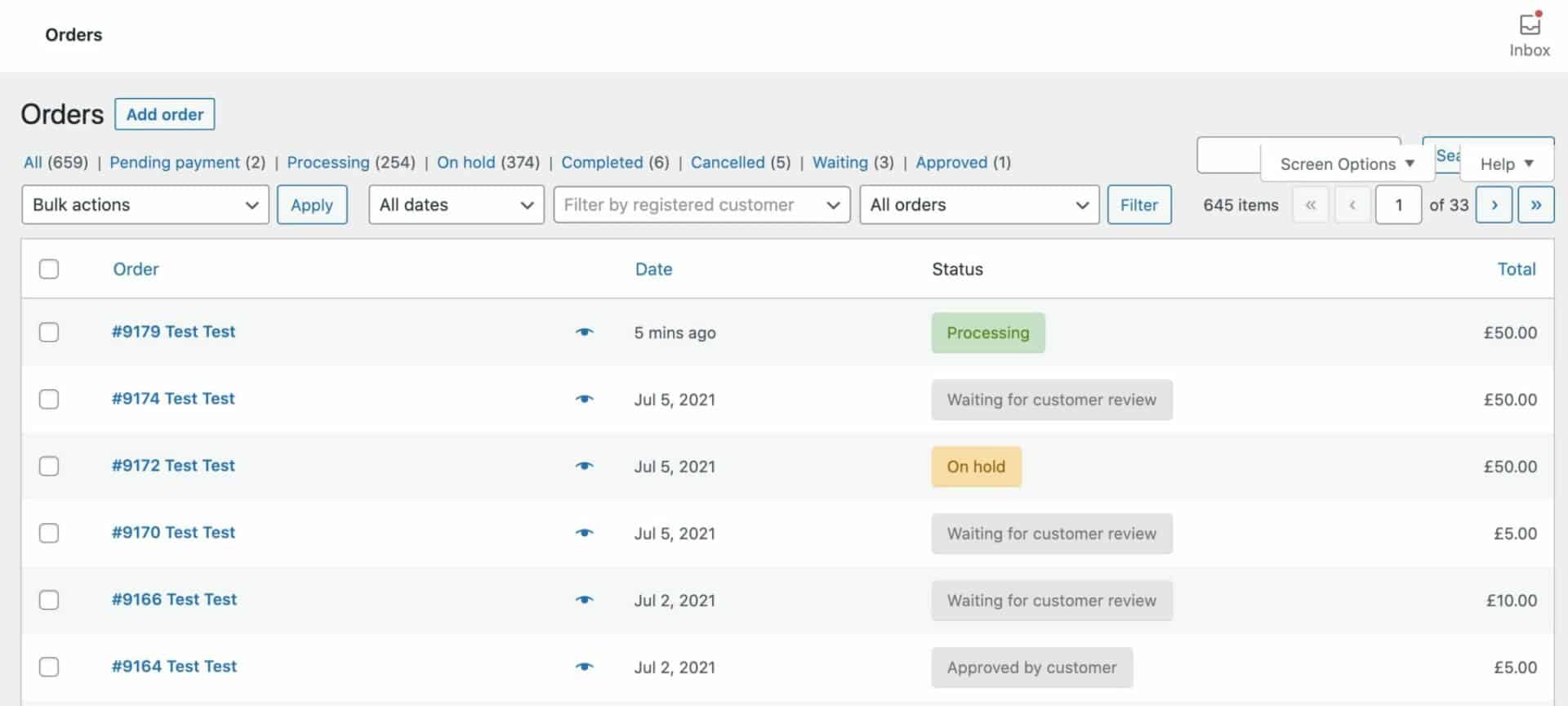Image resolution: width=1568 pixels, height=706 pixels.
Task: Open order #9172 Test Test
Action: tap(173, 465)
